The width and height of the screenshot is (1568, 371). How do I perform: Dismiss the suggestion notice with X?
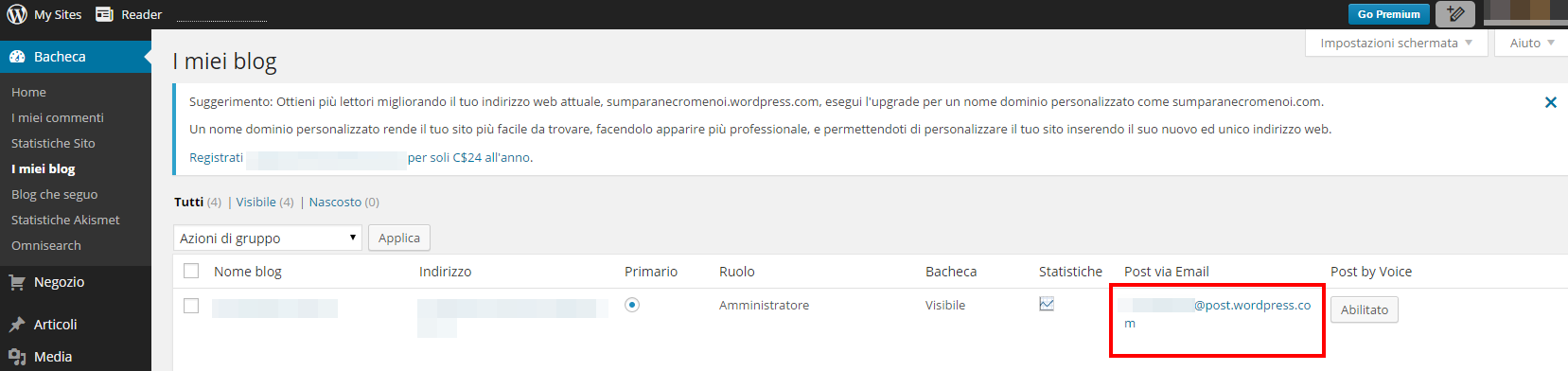(x=1550, y=102)
